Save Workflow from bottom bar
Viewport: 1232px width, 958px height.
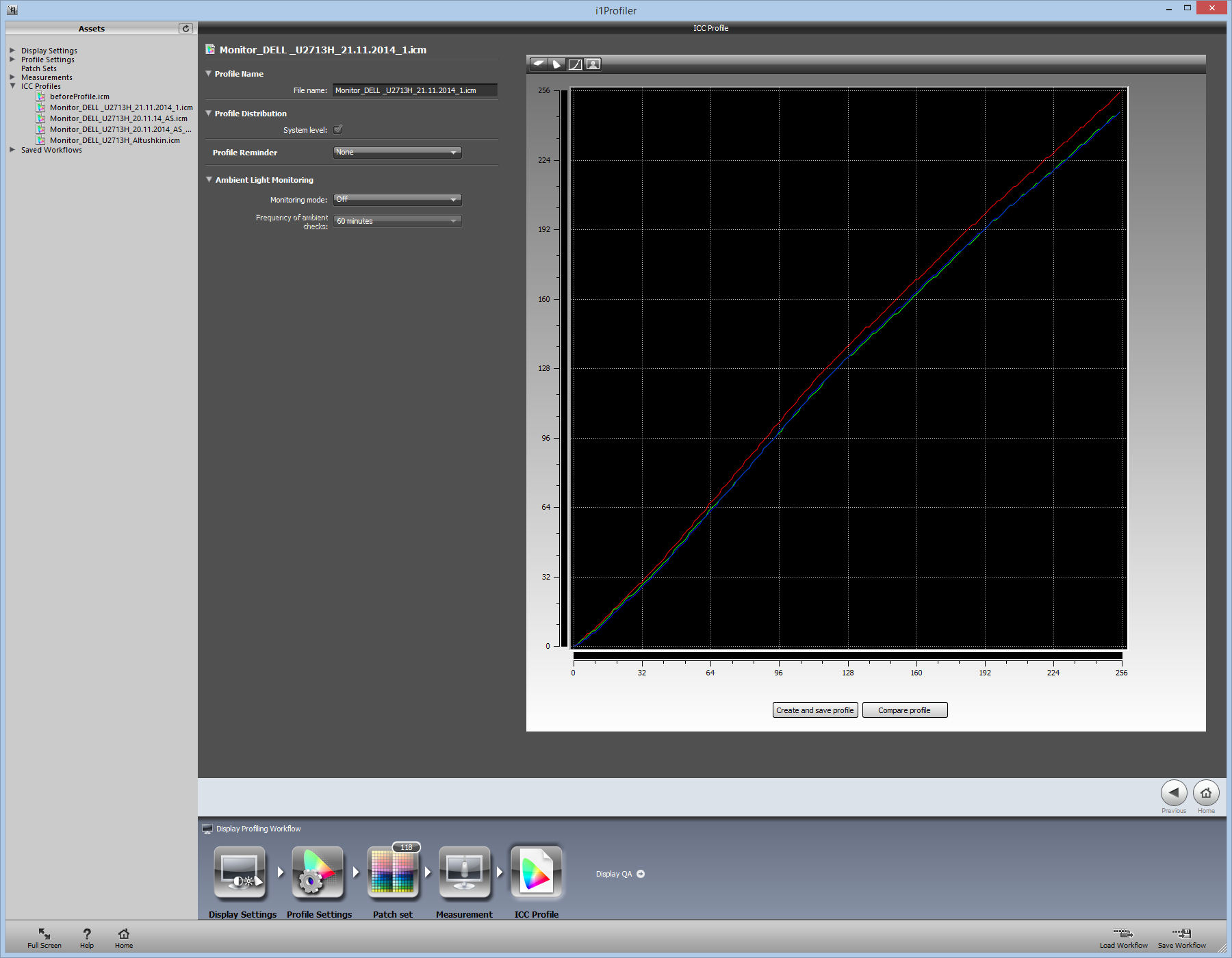tap(1182, 938)
